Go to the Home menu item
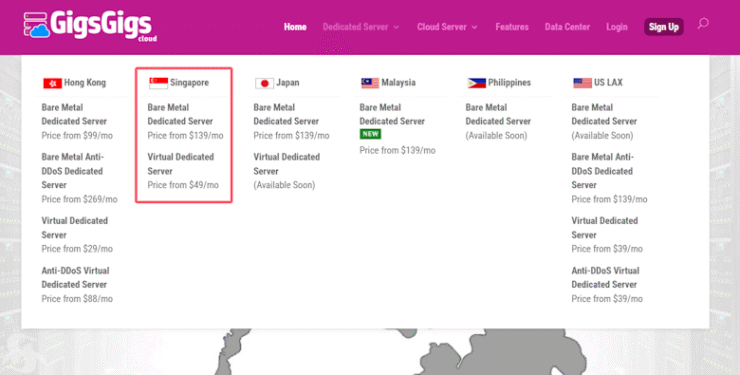740x375 pixels. pos(295,27)
